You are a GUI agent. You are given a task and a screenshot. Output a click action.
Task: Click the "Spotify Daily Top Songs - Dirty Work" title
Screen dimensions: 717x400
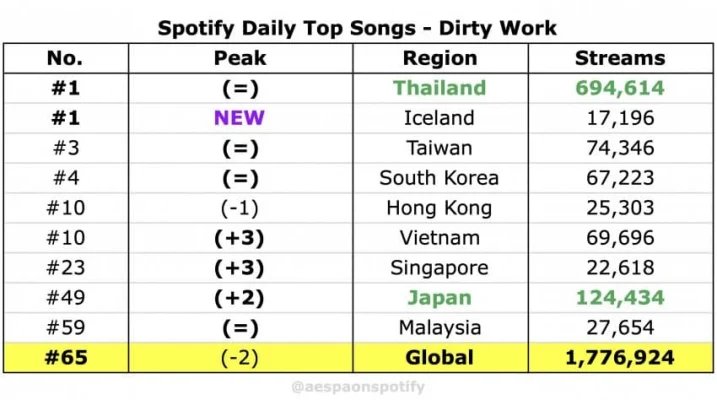[x=357, y=27]
